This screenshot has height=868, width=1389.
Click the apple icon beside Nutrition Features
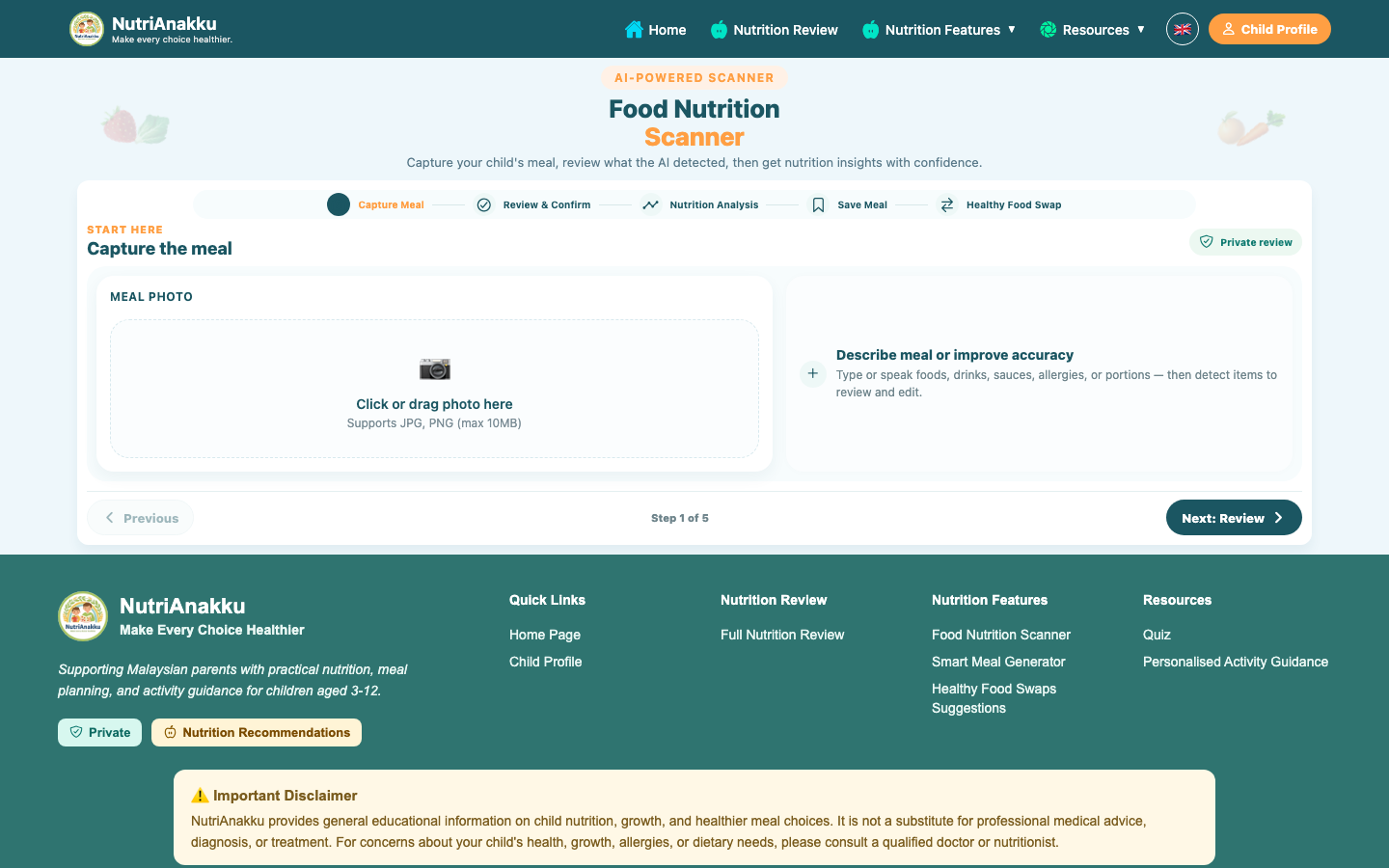870,30
